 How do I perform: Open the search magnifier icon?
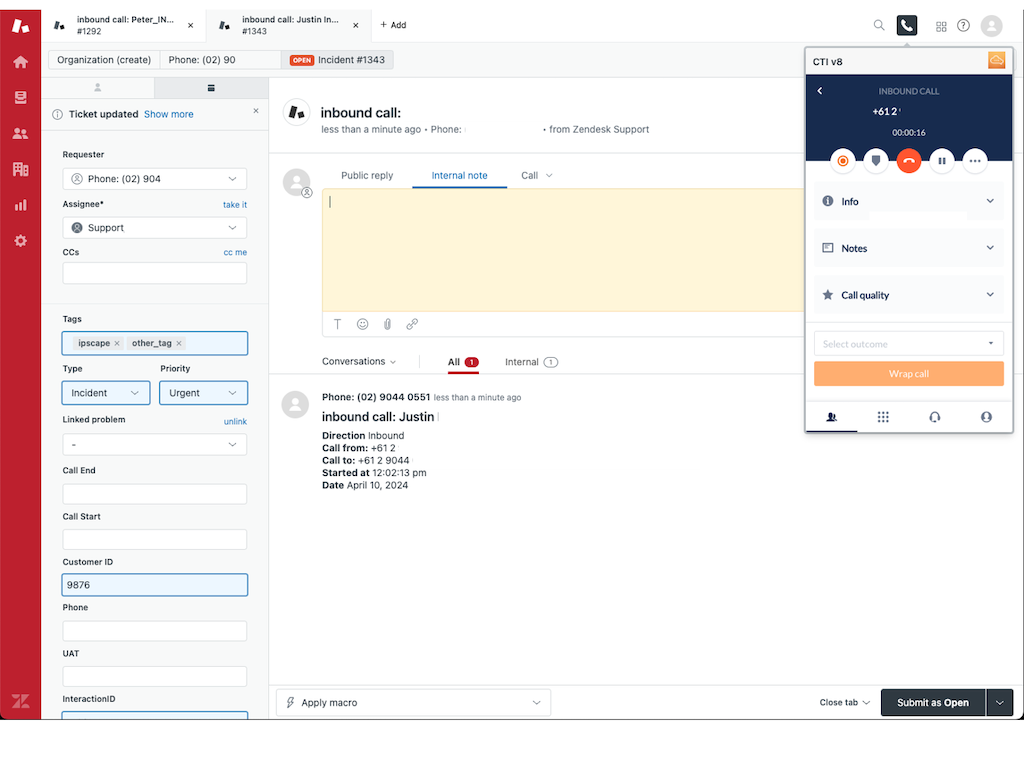click(879, 26)
